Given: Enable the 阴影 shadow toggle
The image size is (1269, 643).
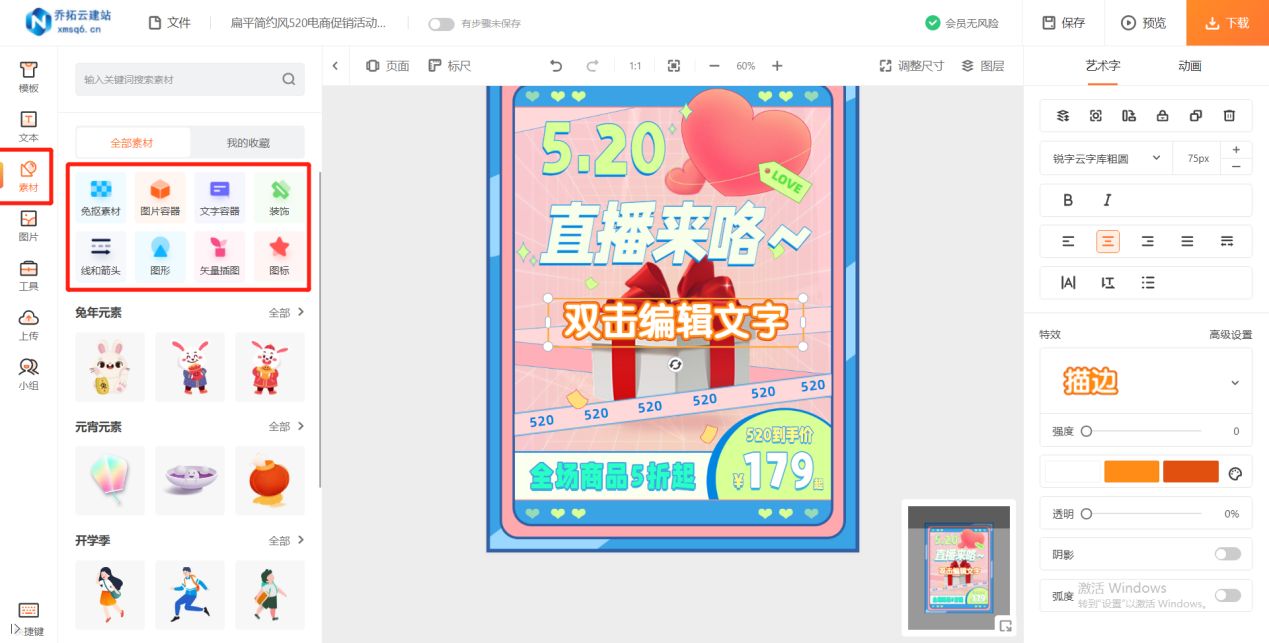Looking at the screenshot, I should click(x=1227, y=553).
